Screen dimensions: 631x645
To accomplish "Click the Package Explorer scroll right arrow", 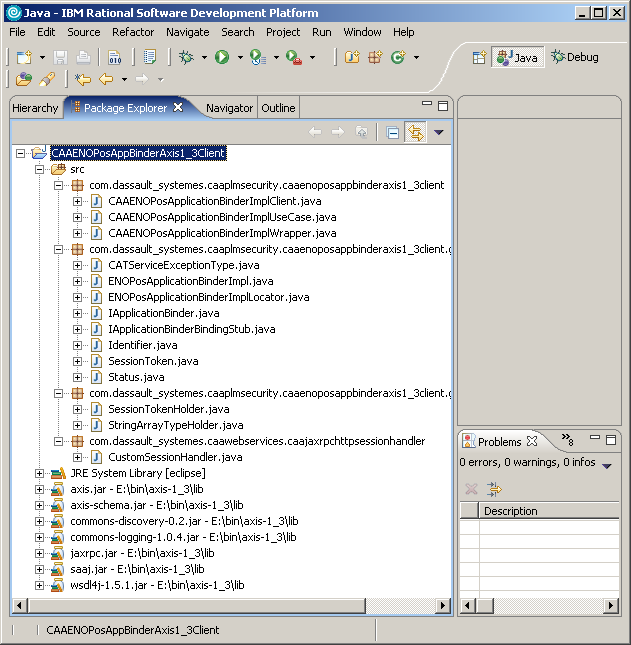I will (443, 606).
